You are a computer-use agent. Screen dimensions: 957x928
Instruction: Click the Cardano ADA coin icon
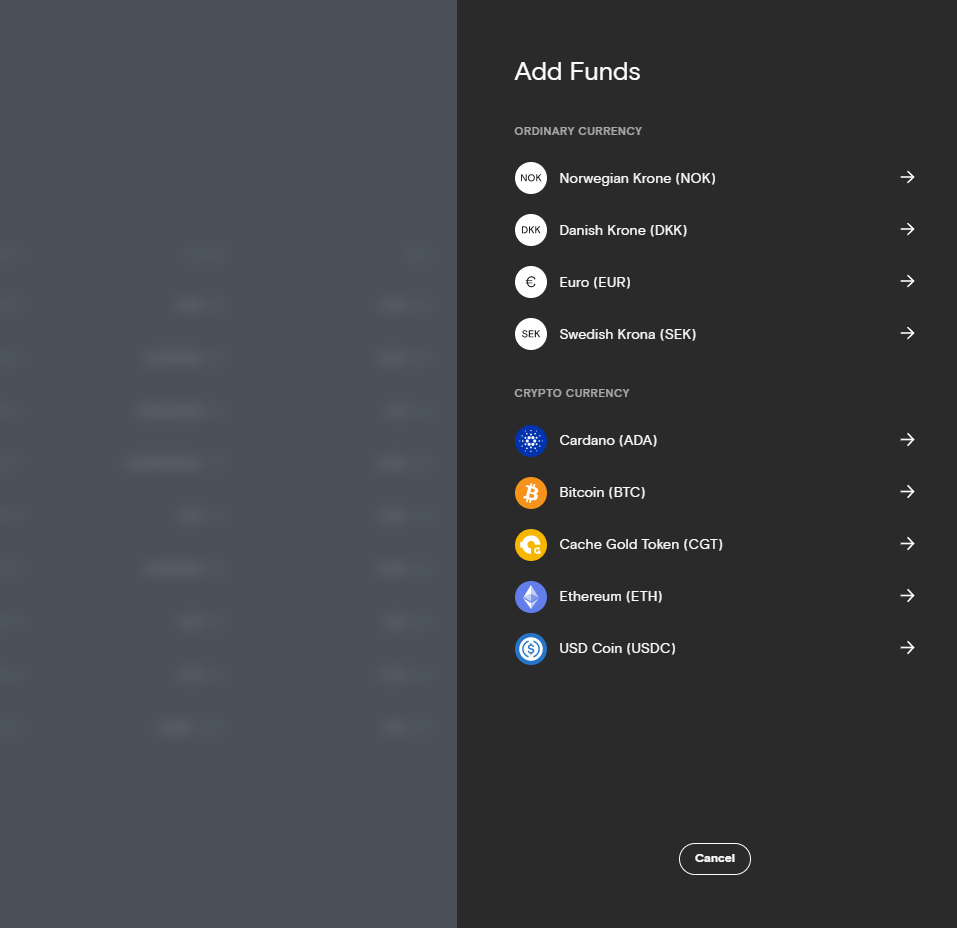(x=531, y=440)
